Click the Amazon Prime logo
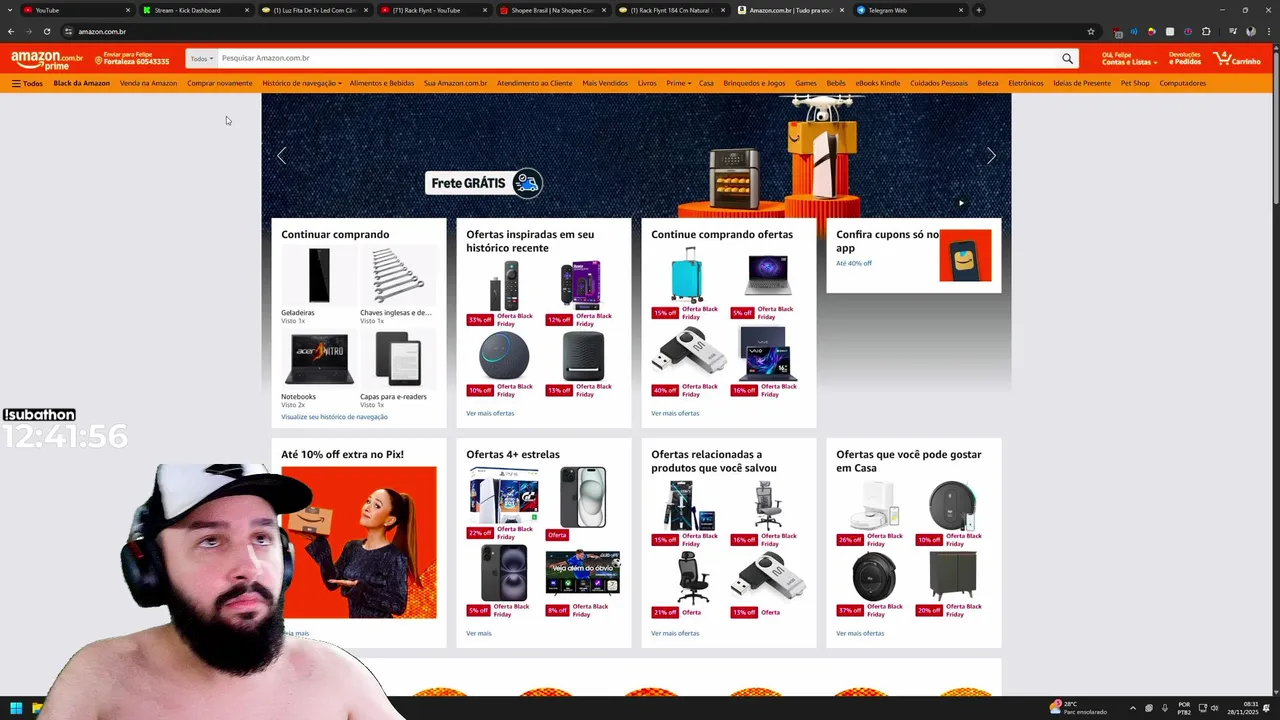Image resolution: width=1280 pixels, height=720 pixels. (x=47, y=59)
